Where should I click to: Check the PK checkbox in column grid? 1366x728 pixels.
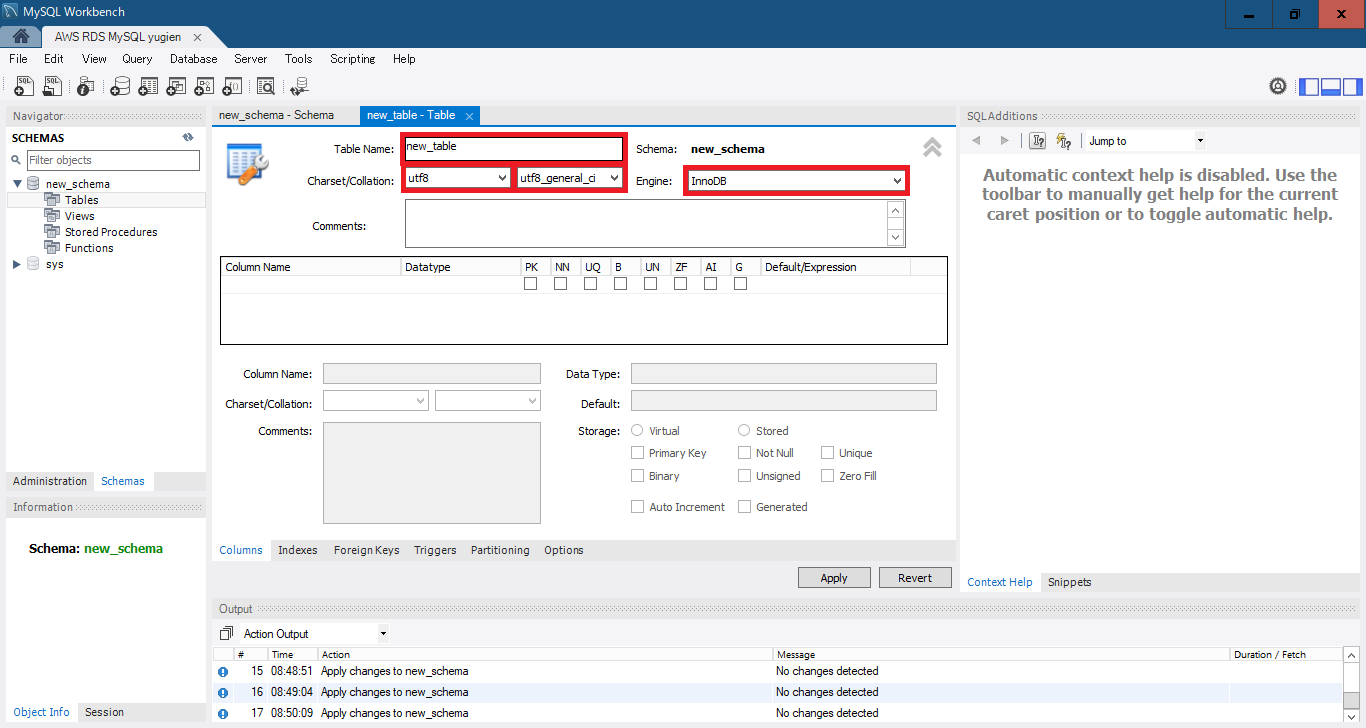(x=531, y=284)
